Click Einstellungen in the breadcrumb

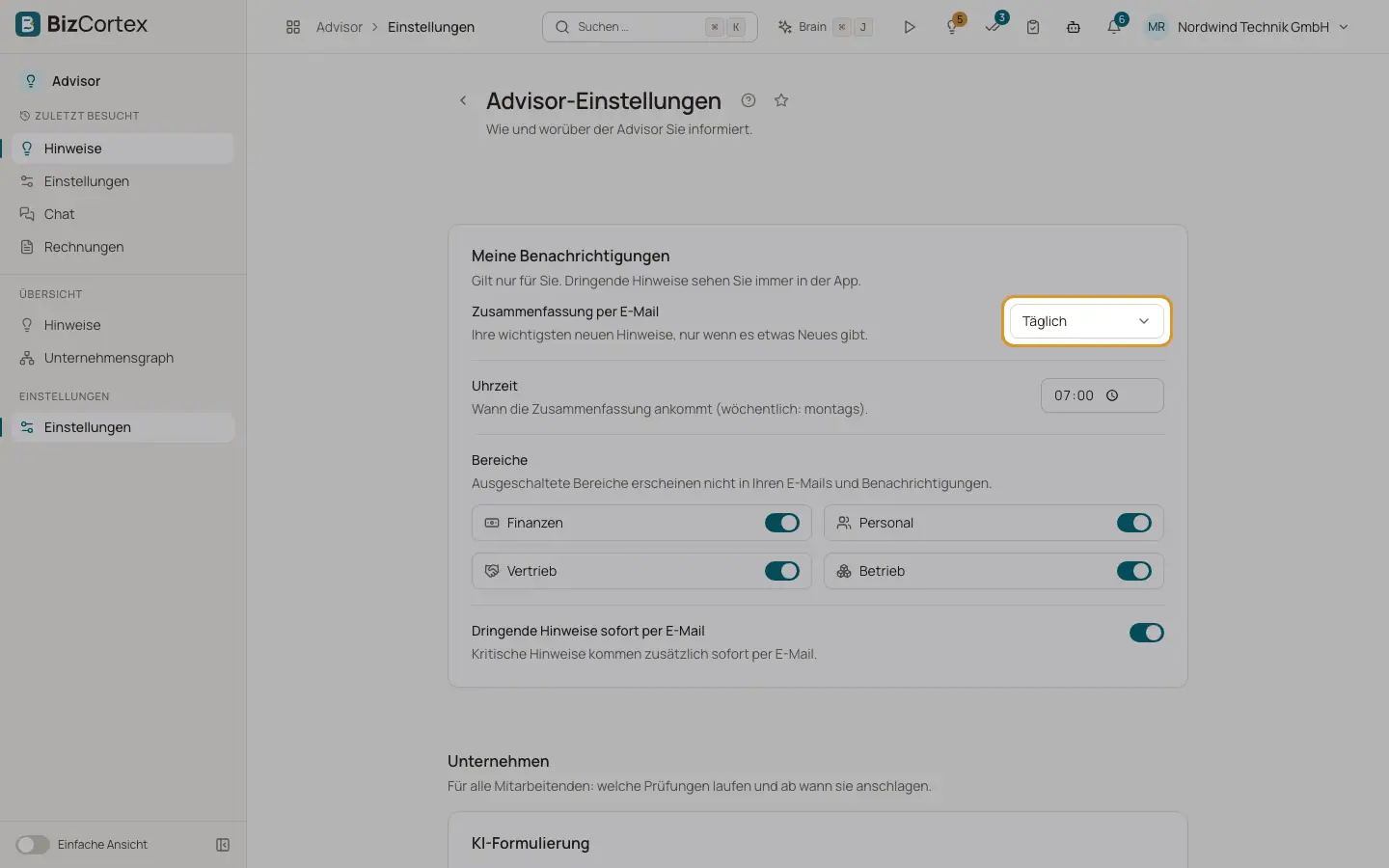[431, 27]
